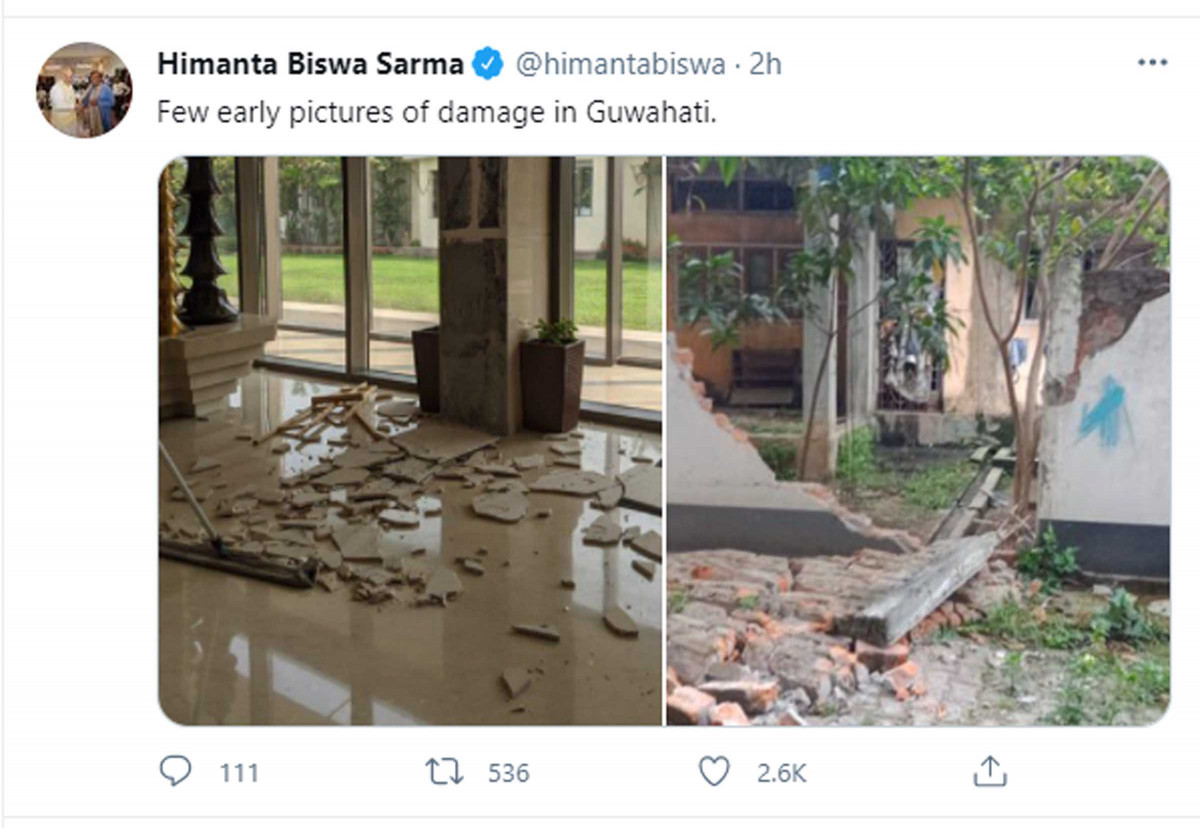Open the right photo of collapsed brick wall
1200x828 pixels.
click(917, 440)
